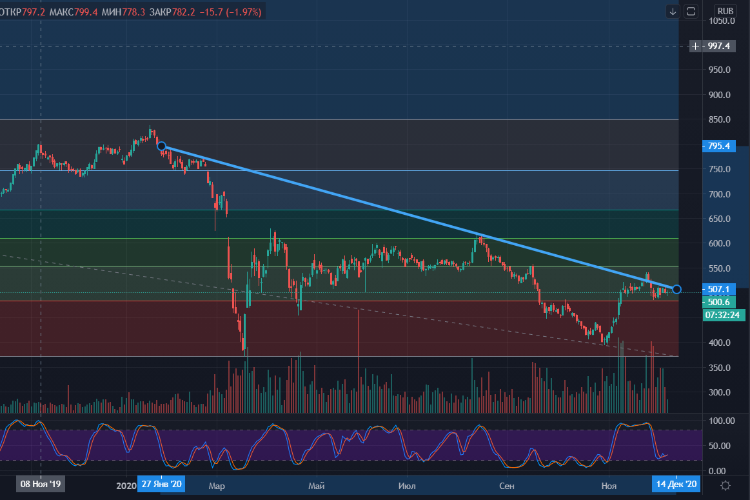Viewport: 750px width, 500px height.
Task: Click the 650.0 price scale label
Action: 720,219
